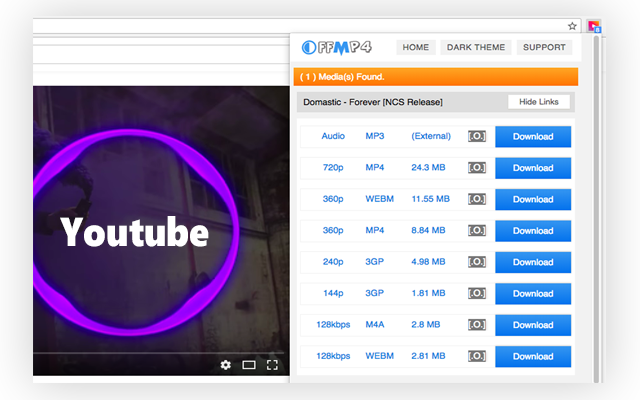Click the FFMP4 extension icon in browser toolbar
Image resolution: width=640 pixels, height=400 pixels.
594,26
